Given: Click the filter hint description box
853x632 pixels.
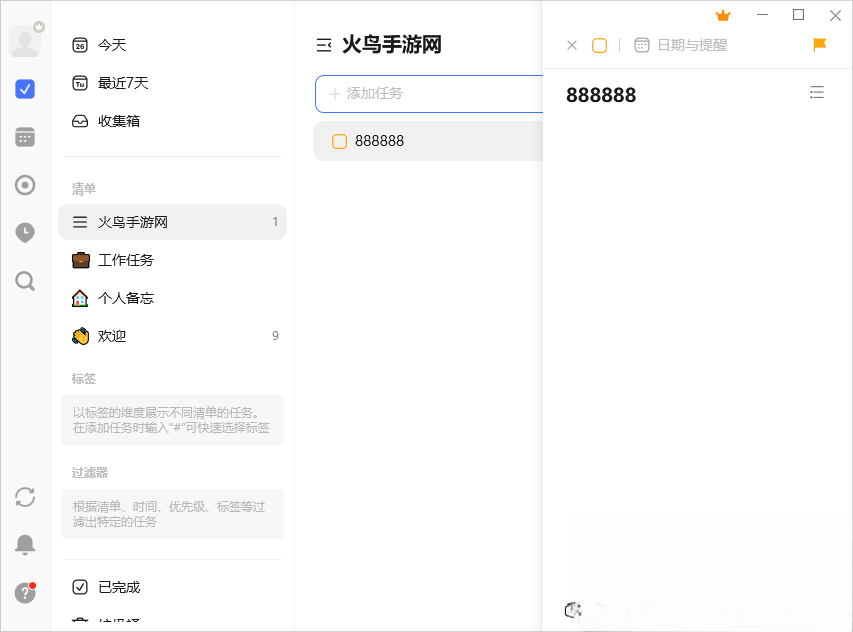Looking at the screenshot, I should pyautogui.click(x=172, y=514).
